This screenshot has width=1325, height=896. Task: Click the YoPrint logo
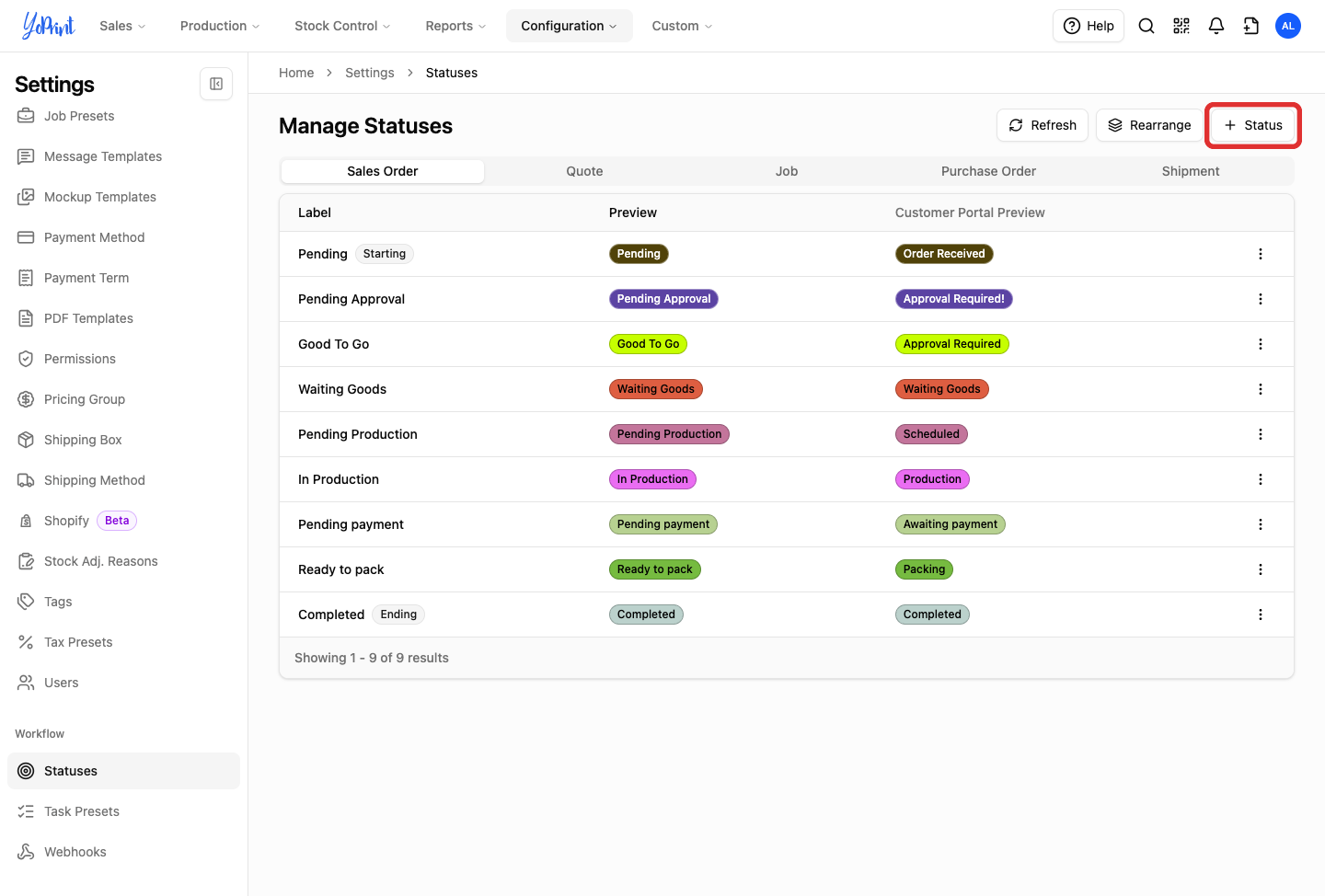coord(49,26)
